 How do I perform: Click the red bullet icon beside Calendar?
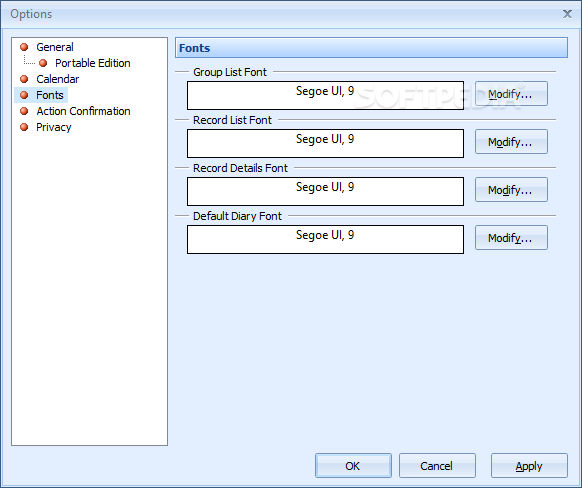pyautogui.click(x=24, y=79)
